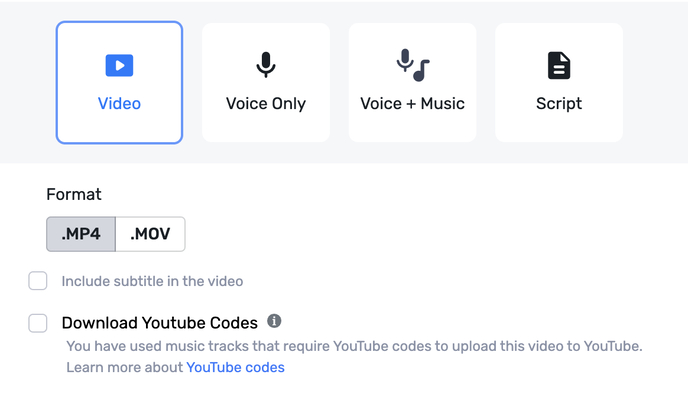Click the Voice + Music icon
Screen dimensions: 688x414
[x=412, y=66]
